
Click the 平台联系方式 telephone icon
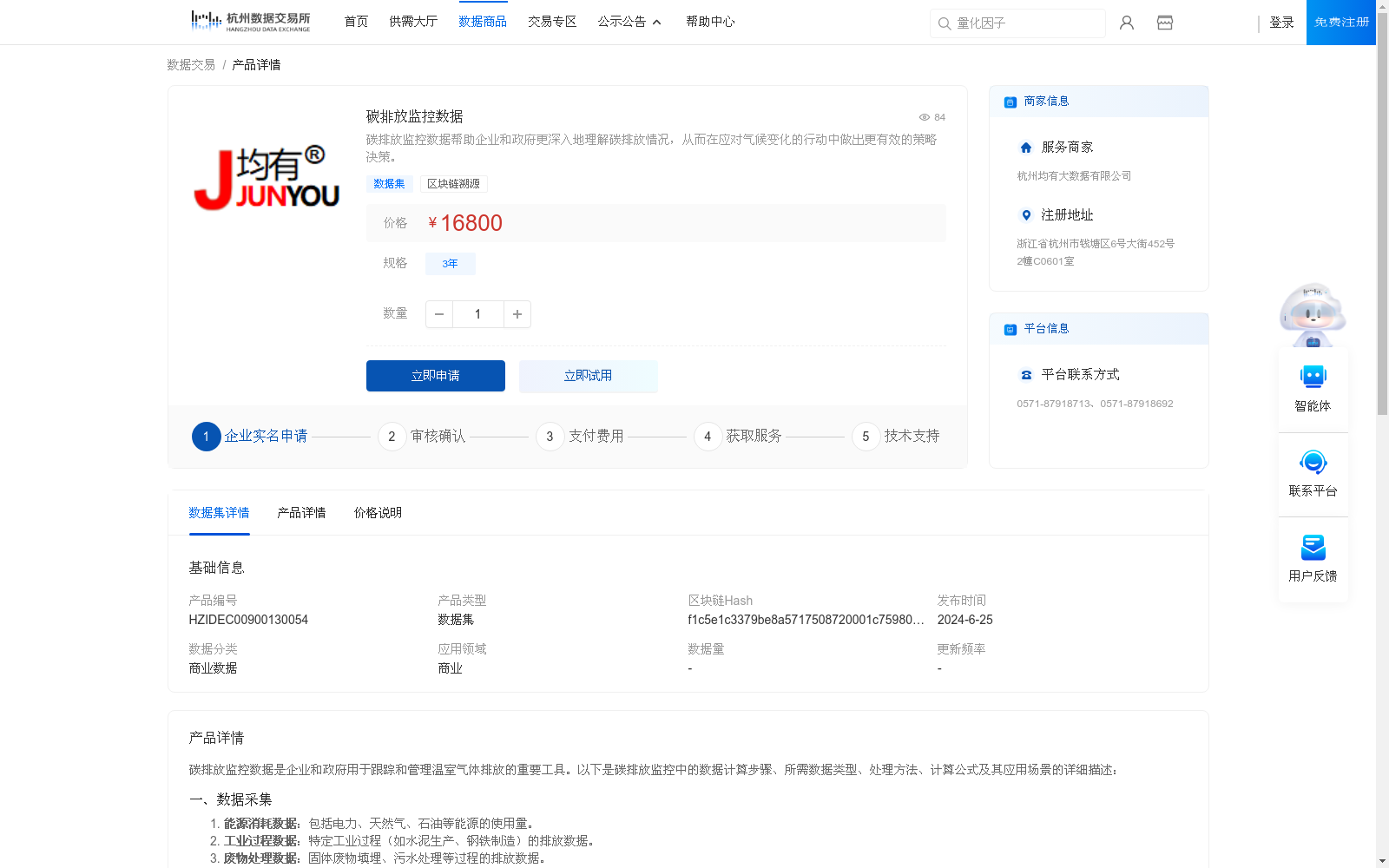(x=1026, y=375)
